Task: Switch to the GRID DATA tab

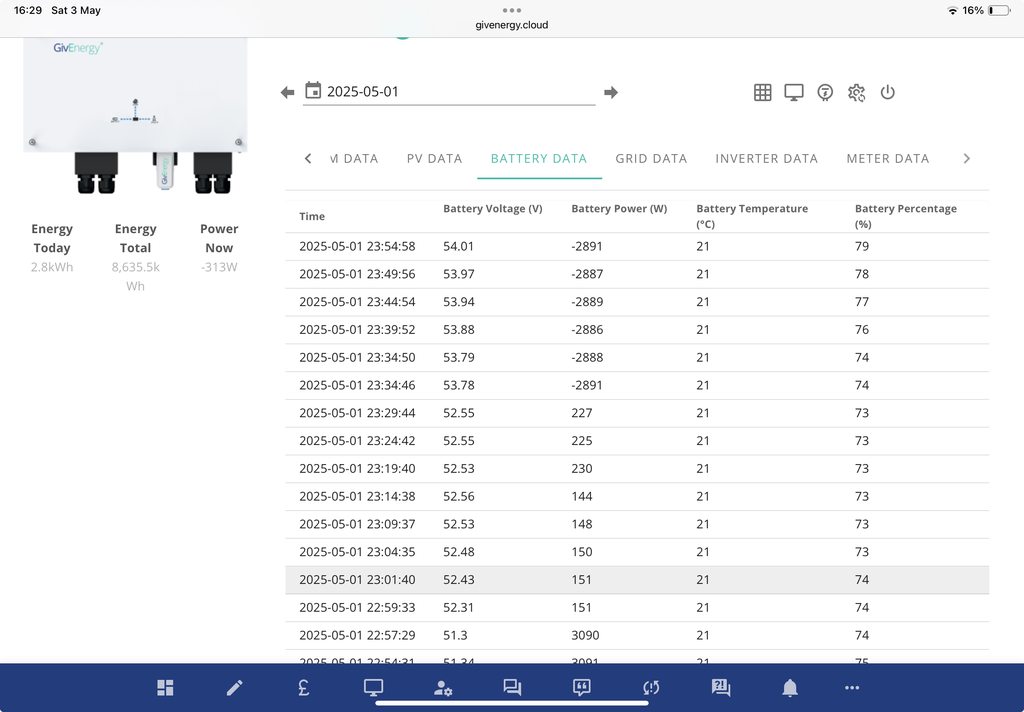Action: pos(651,158)
